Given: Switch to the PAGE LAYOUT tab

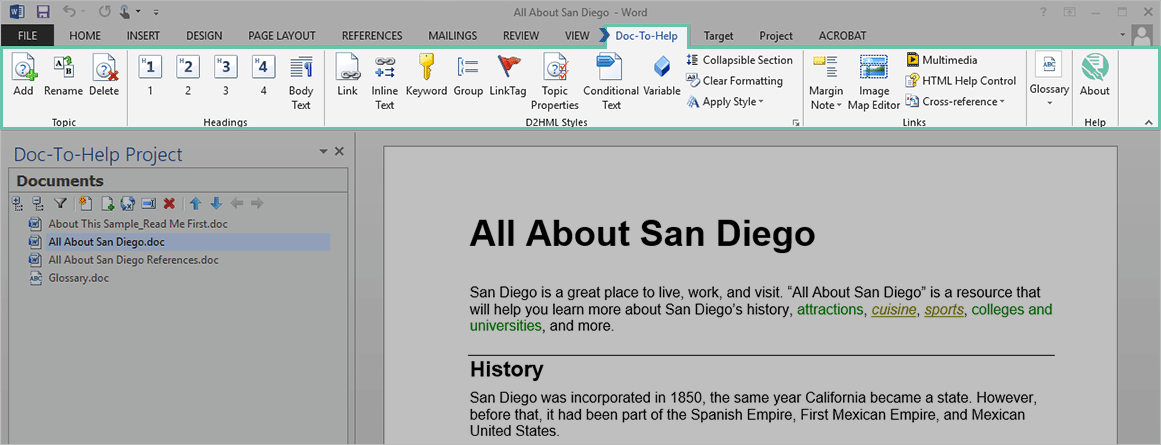Looking at the screenshot, I should tap(282, 35).
